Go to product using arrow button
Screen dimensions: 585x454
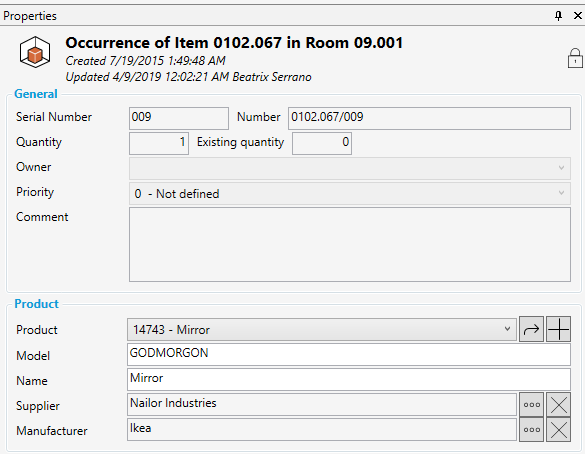pyautogui.click(x=531, y=329)
